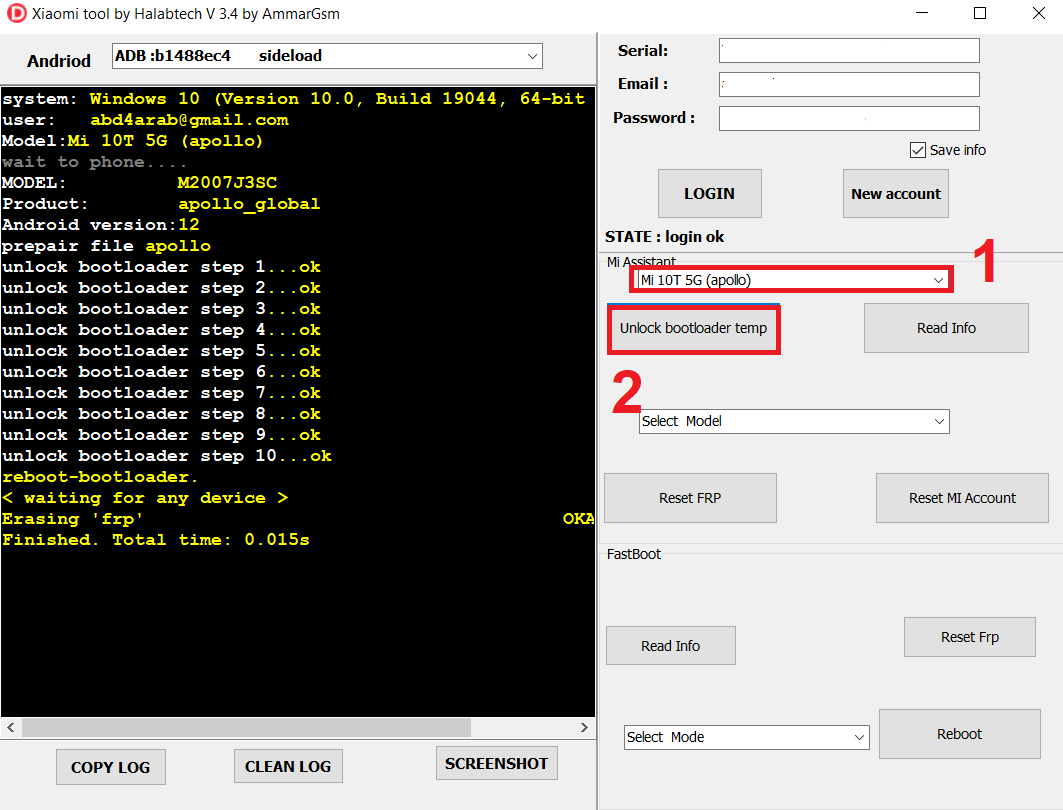Viewport: 1063px width, 810px height.
Task: Click the 'unlock bootloader step 1...ok' line
Action: 161,267
